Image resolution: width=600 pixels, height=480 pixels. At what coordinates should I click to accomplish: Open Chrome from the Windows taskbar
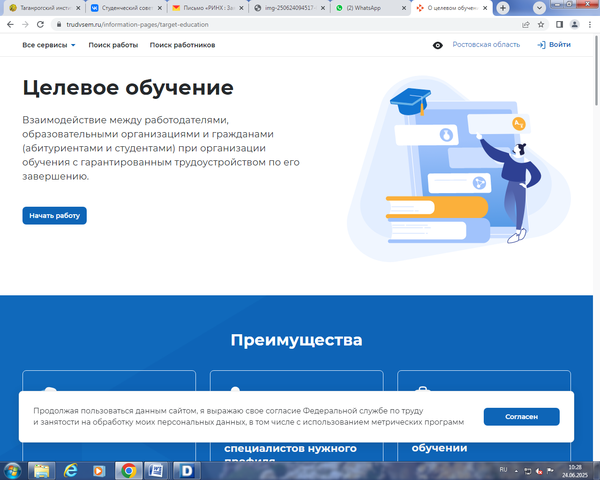point(129,470)
